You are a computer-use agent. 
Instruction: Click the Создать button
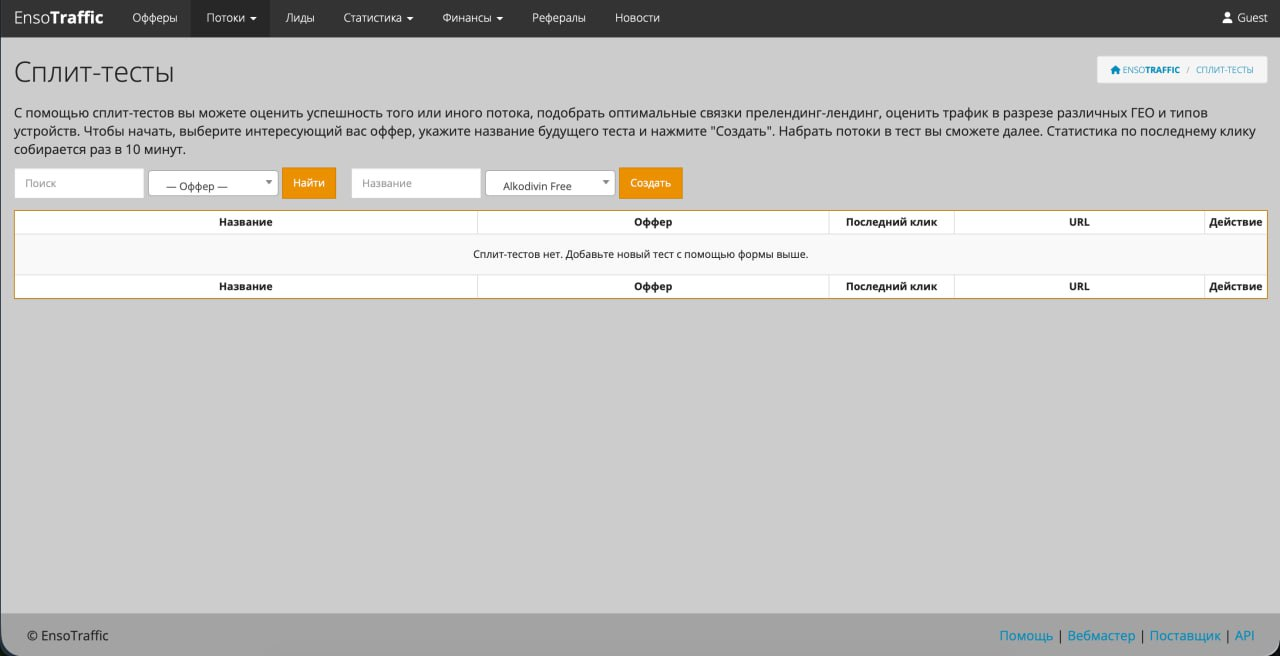coord(650,183)
